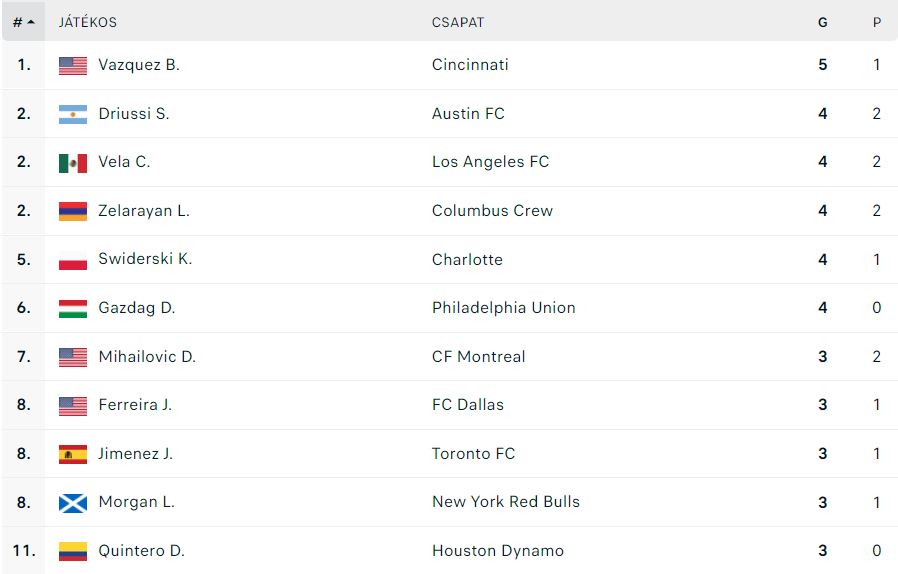Click the Armenia flag next to Zelarayan L.

tap(73, 211)
